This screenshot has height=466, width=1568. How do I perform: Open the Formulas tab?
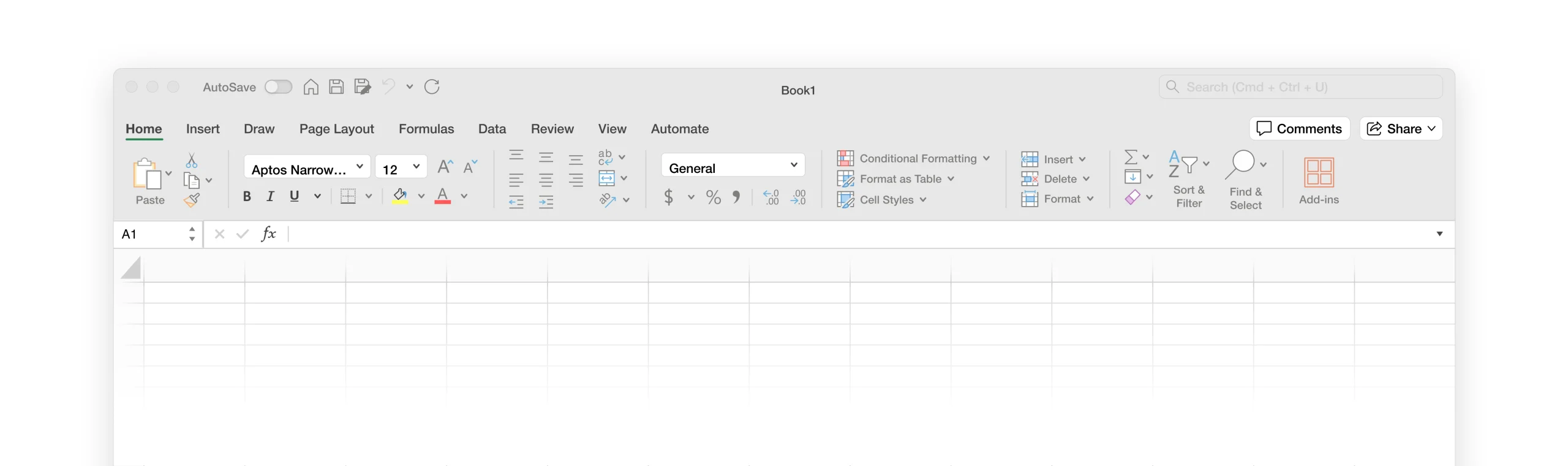pos(426,129)
